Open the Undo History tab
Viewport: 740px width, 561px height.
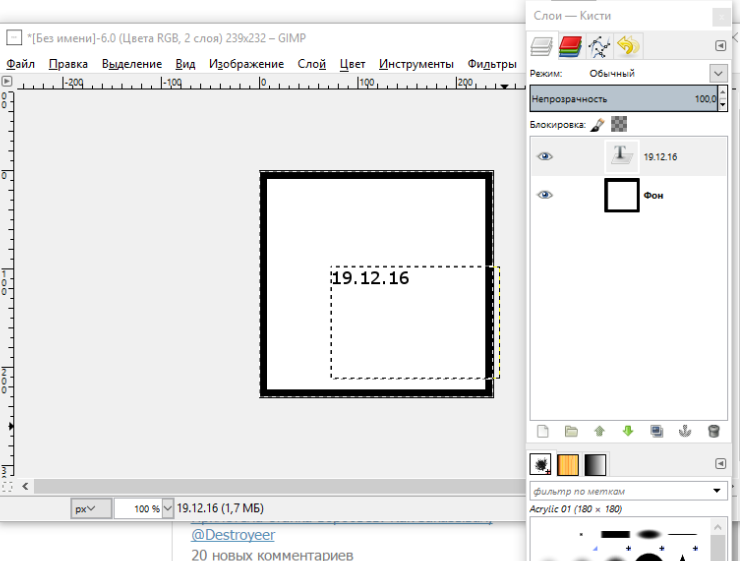coord(628,46)
